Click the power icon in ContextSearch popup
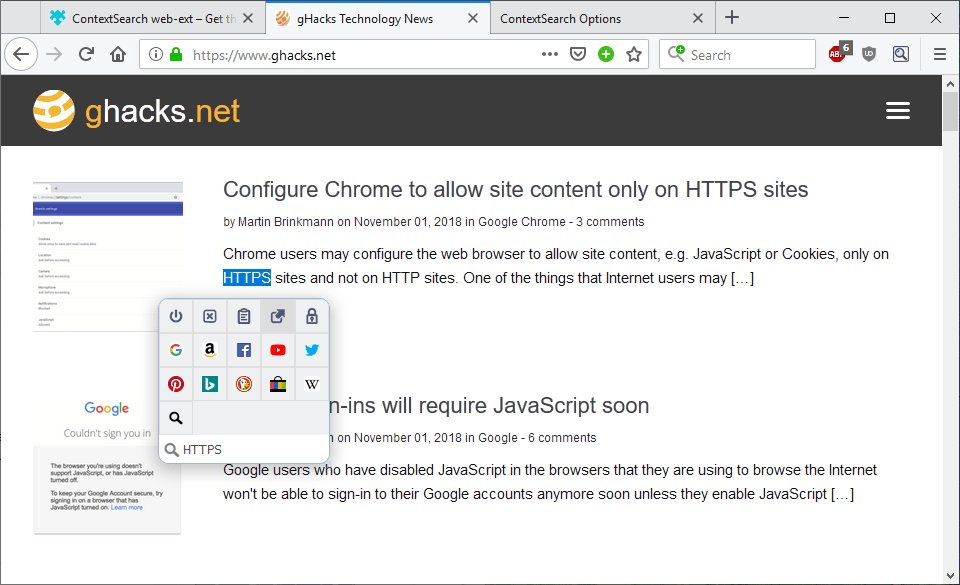The height and width of the screenshot is (585, 960). 176,316
